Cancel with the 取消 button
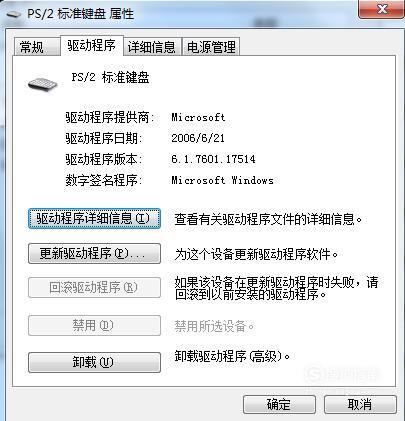The image size is (405, 421). (360, 404)
